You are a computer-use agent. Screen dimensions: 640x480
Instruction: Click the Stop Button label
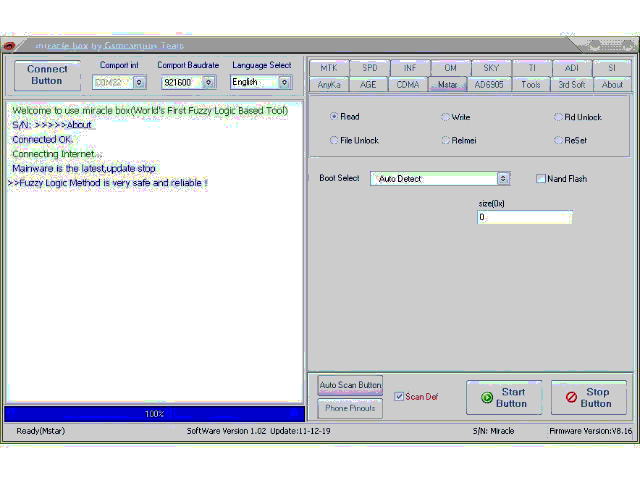[596, 398]
